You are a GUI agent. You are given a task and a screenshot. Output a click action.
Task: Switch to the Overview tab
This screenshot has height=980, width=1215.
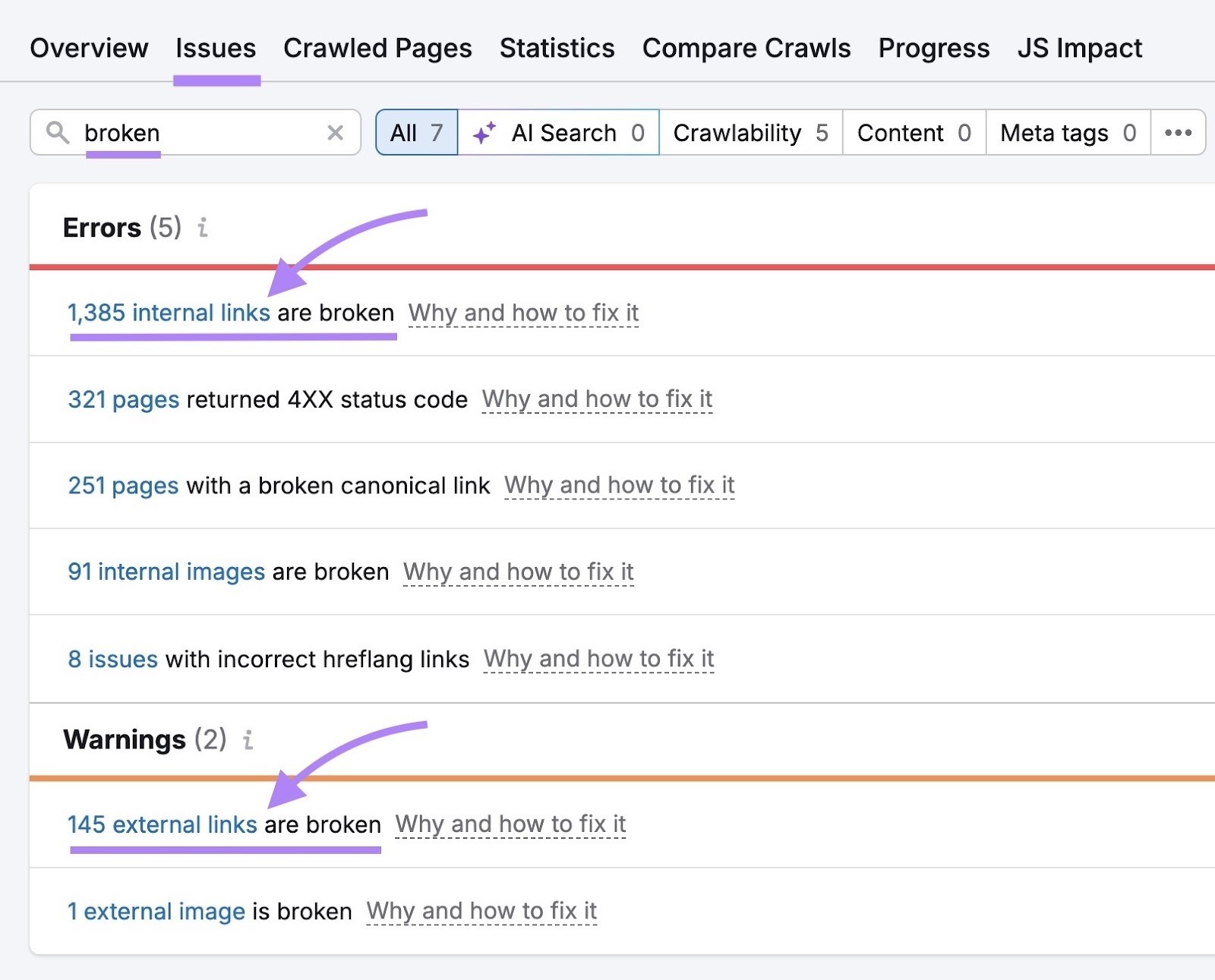(89, 48)
